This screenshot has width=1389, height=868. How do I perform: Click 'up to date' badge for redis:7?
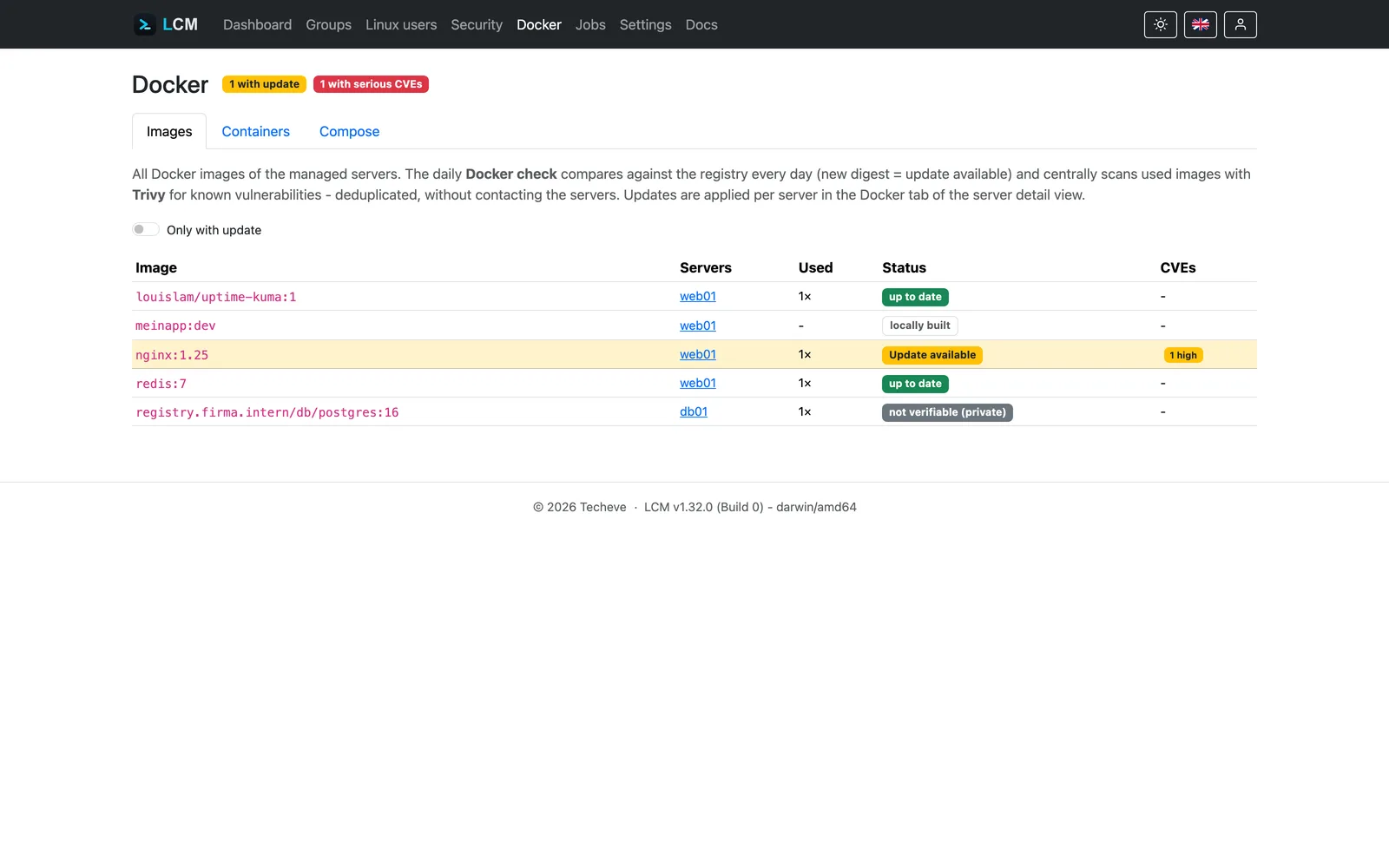pos(915,384)
